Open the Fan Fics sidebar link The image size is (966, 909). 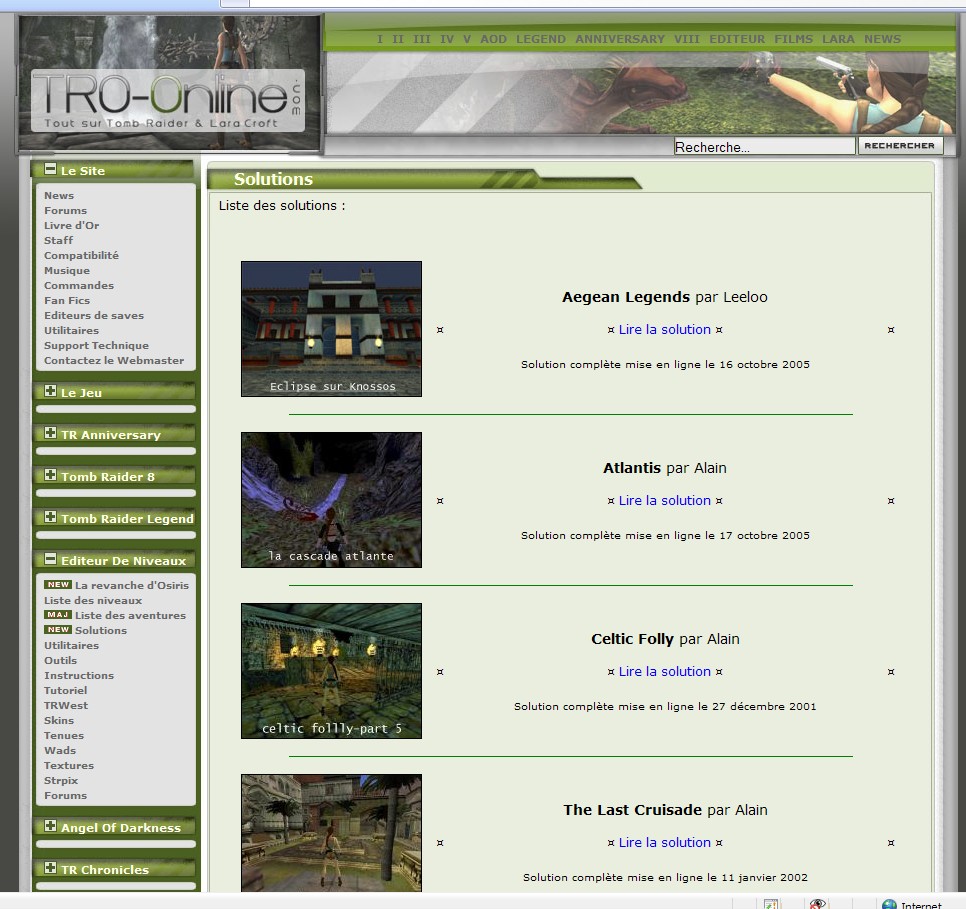pyautogui.click(x=67, y=300)
